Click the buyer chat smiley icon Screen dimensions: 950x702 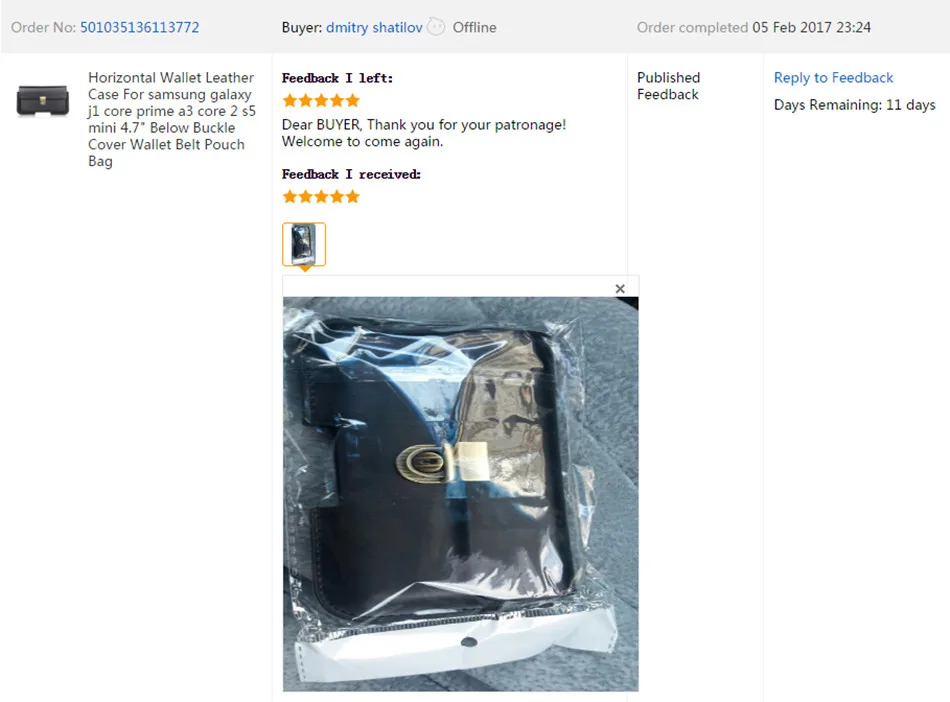tap(436, 27)
